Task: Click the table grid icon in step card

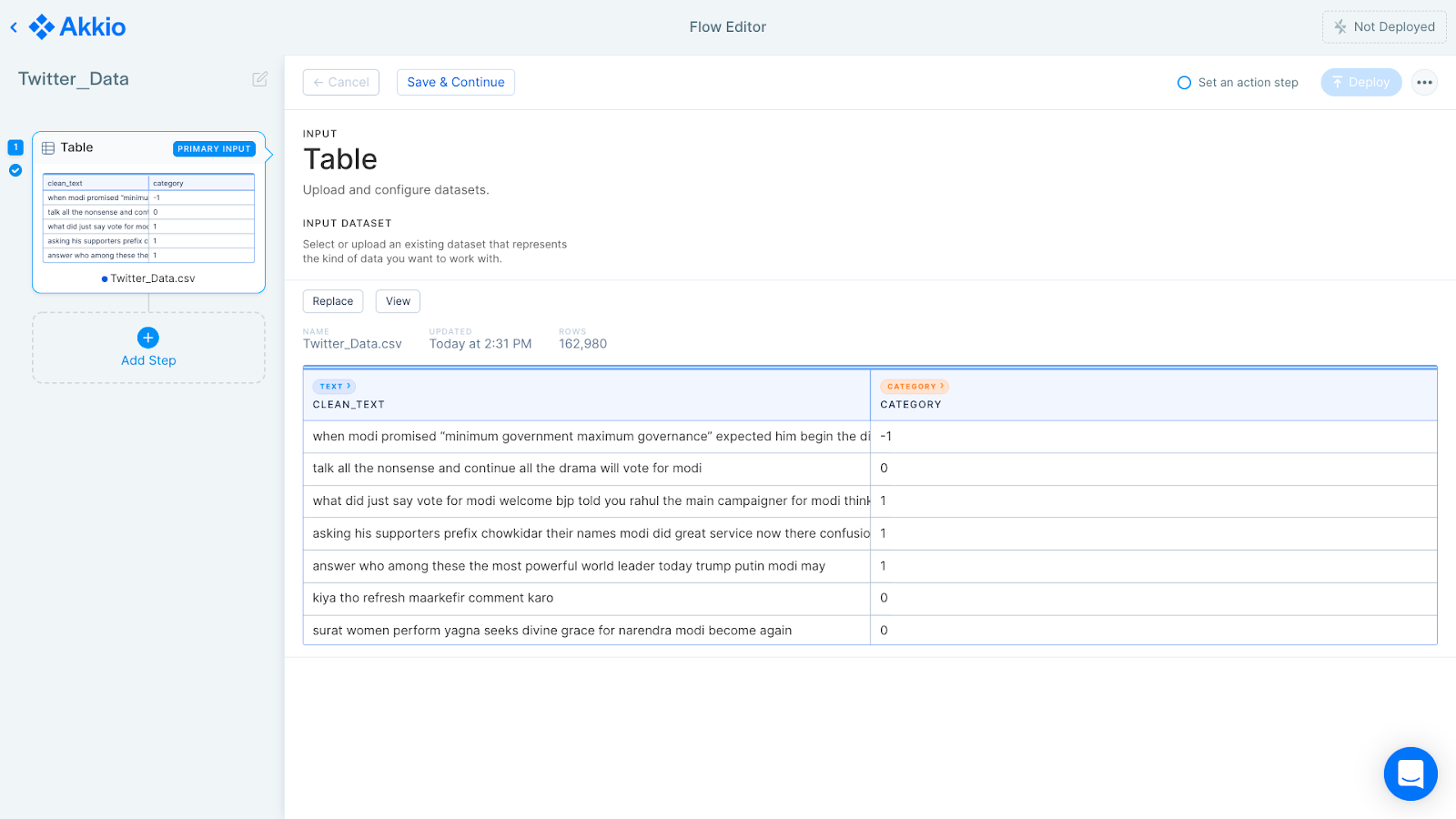Action: coord(48,148)
